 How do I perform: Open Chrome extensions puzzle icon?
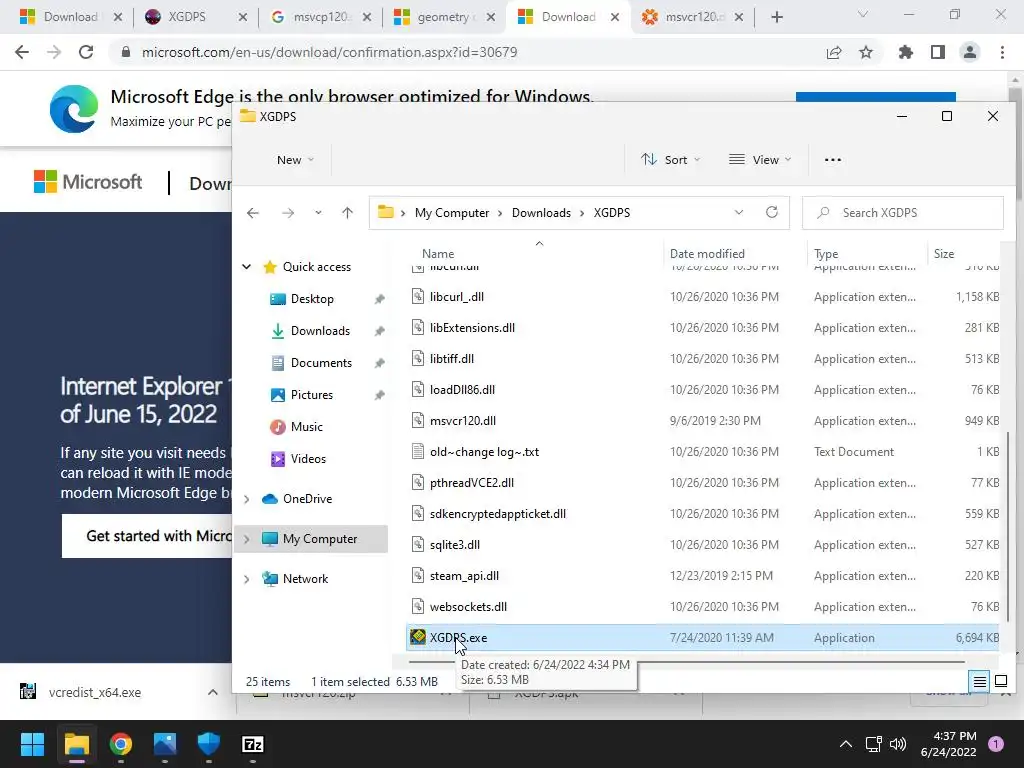point(905,52)
